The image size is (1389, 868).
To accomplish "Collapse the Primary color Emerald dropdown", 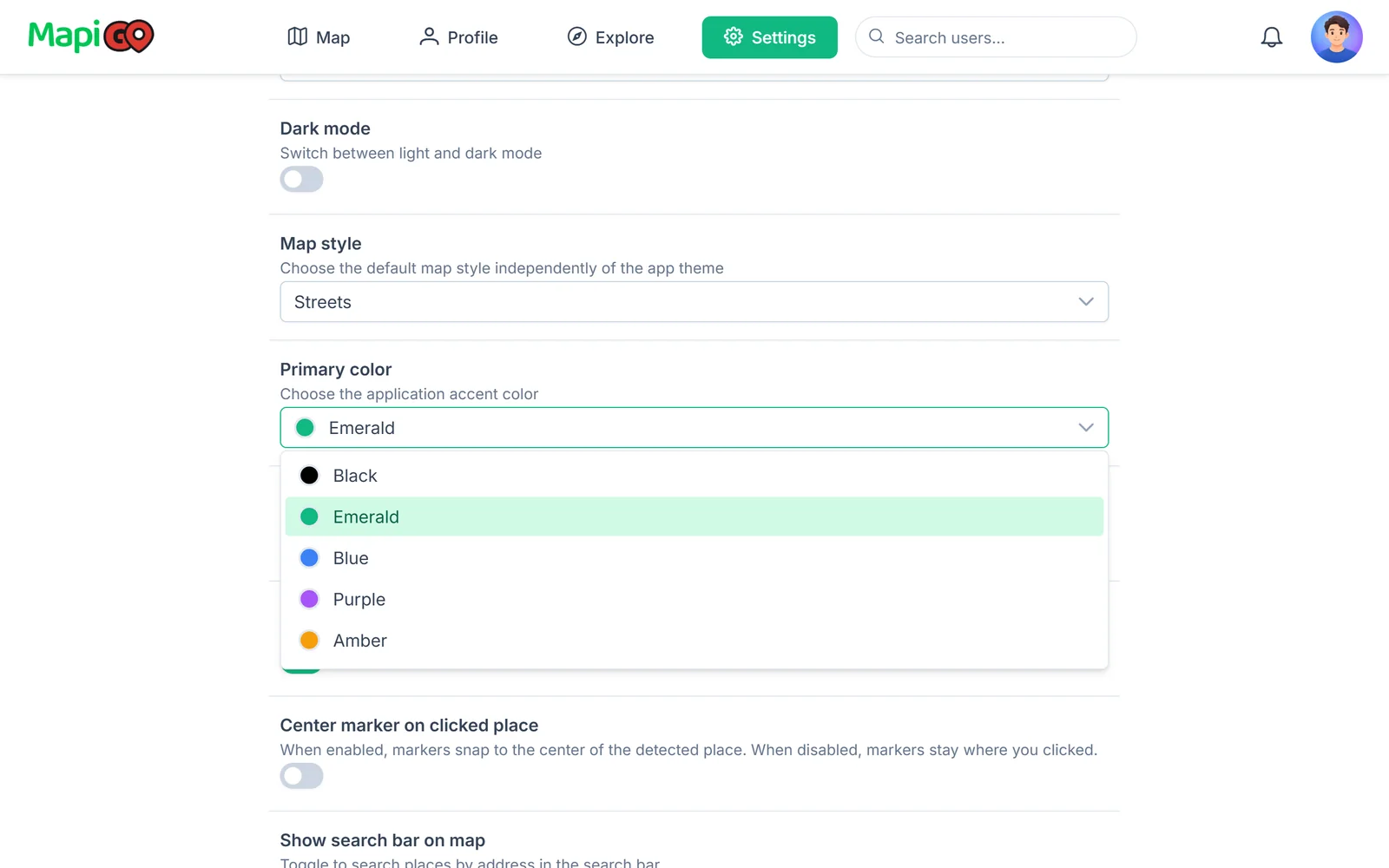I will 694,428.
